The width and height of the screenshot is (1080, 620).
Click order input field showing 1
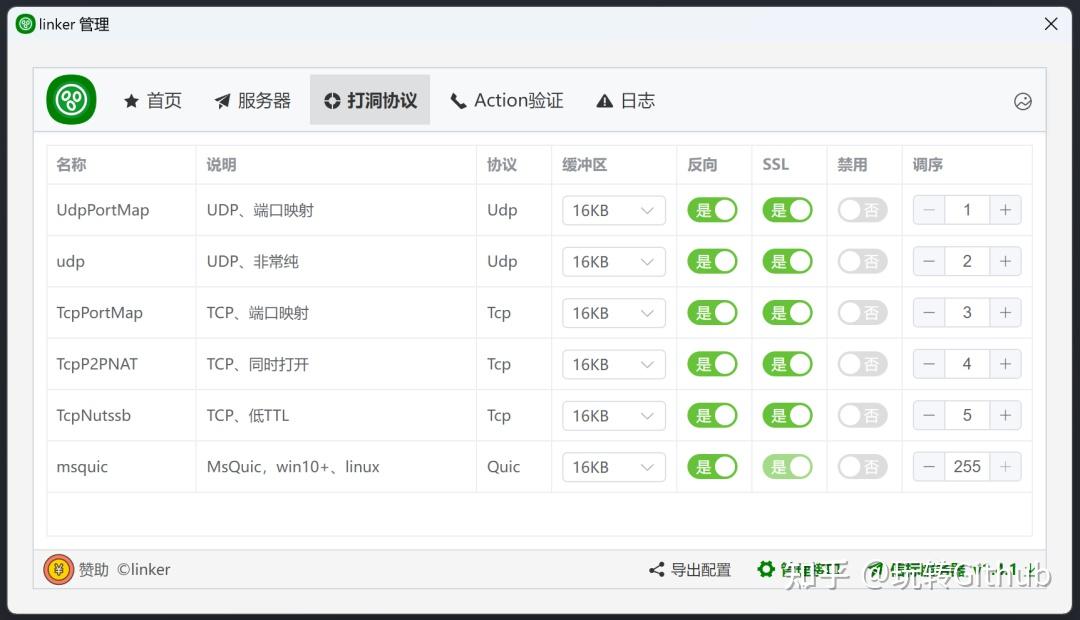[967, 210]
